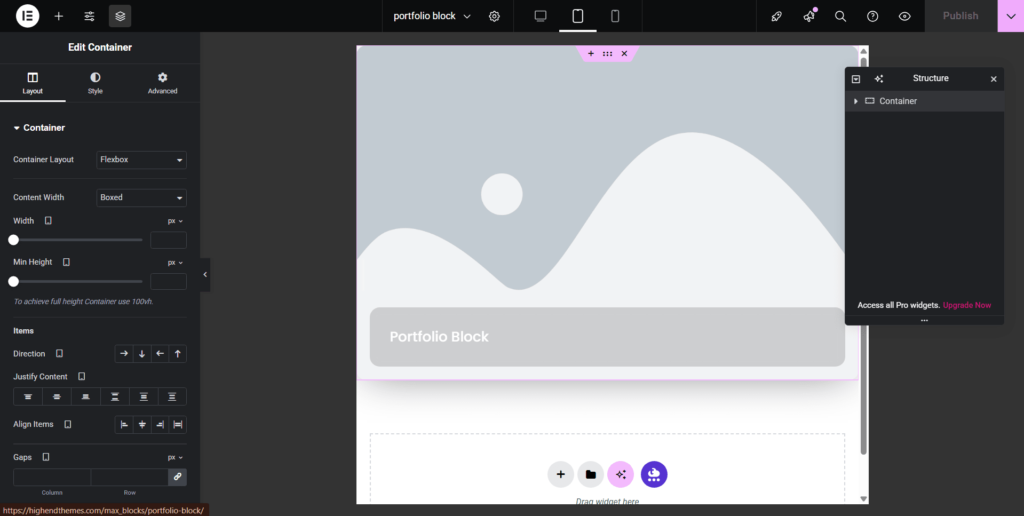The width and height of the screenshot is (1024, 516).
Task: Set Justify Content to start
Action: [x=28, y=396]
